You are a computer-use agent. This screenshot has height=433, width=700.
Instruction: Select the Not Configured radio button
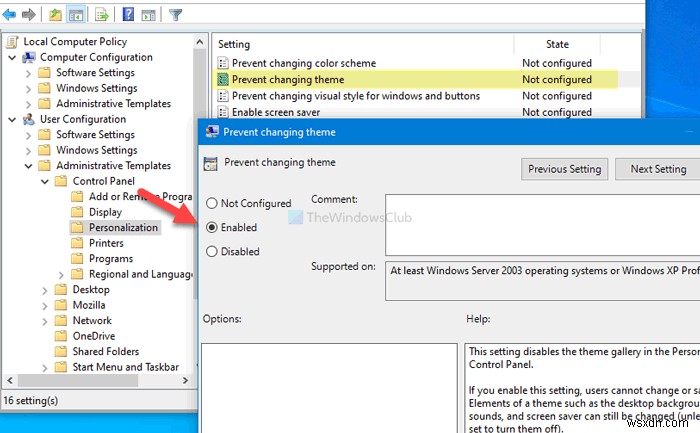tap(212, 204)
